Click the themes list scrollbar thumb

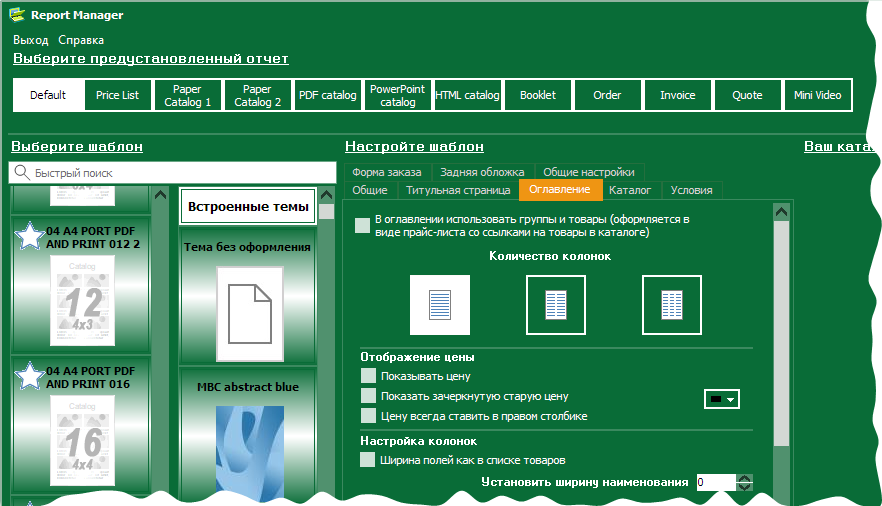326,211
